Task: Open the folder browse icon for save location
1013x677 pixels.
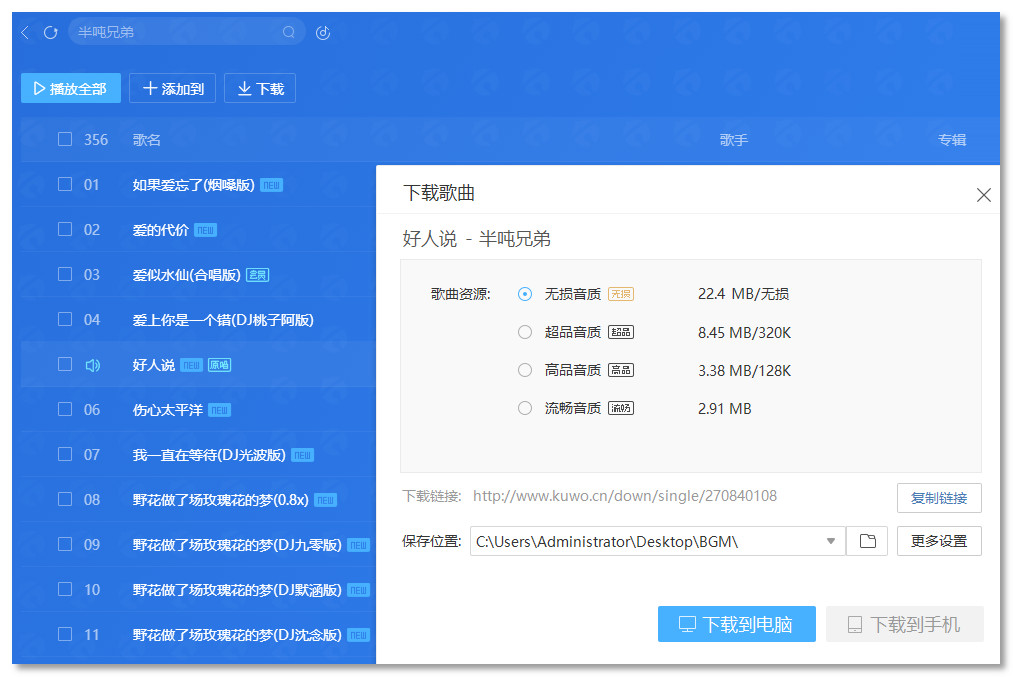Action: pos(868,541)
